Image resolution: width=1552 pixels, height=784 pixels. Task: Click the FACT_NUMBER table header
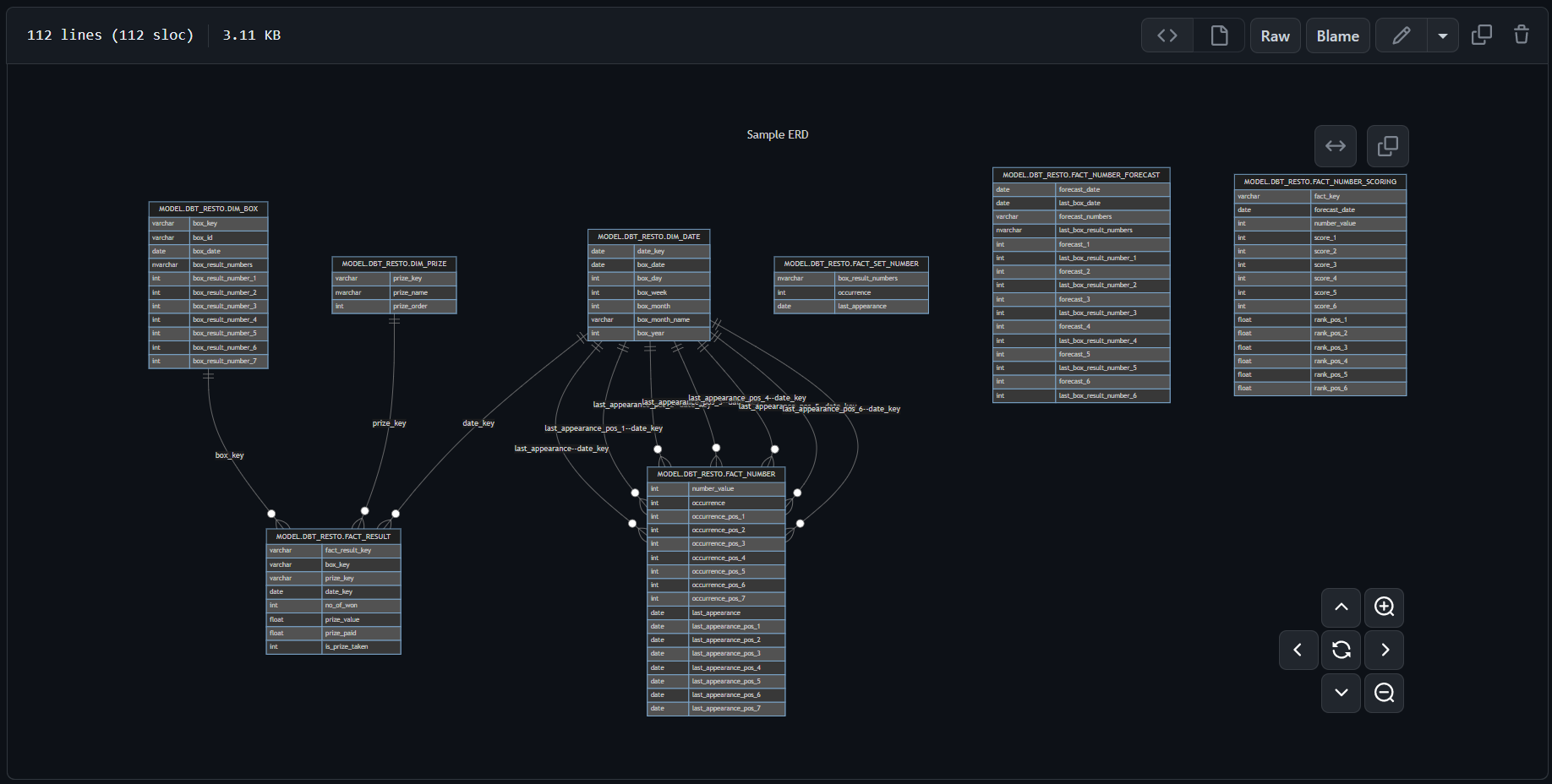716,474
